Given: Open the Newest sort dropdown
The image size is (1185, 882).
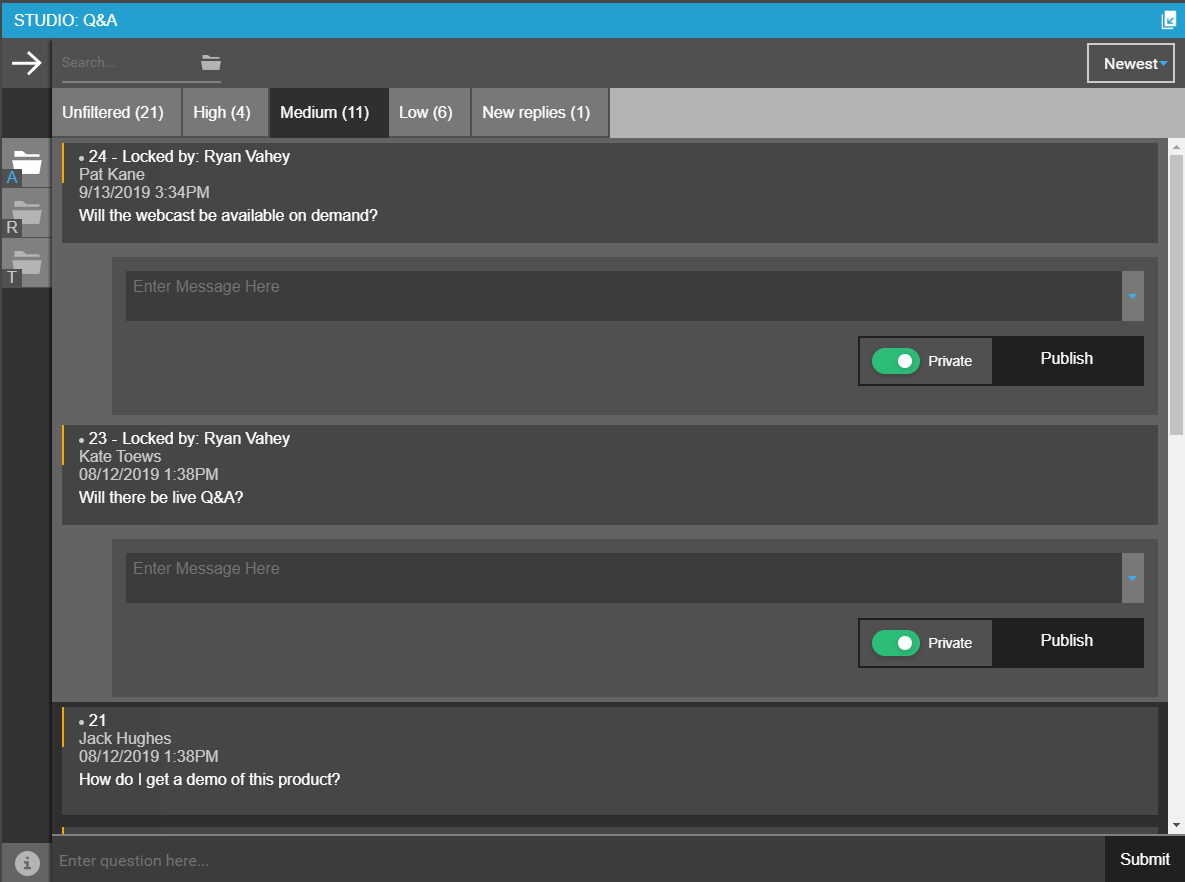Looking at the screenshot, I should (x=1130, y=64).
